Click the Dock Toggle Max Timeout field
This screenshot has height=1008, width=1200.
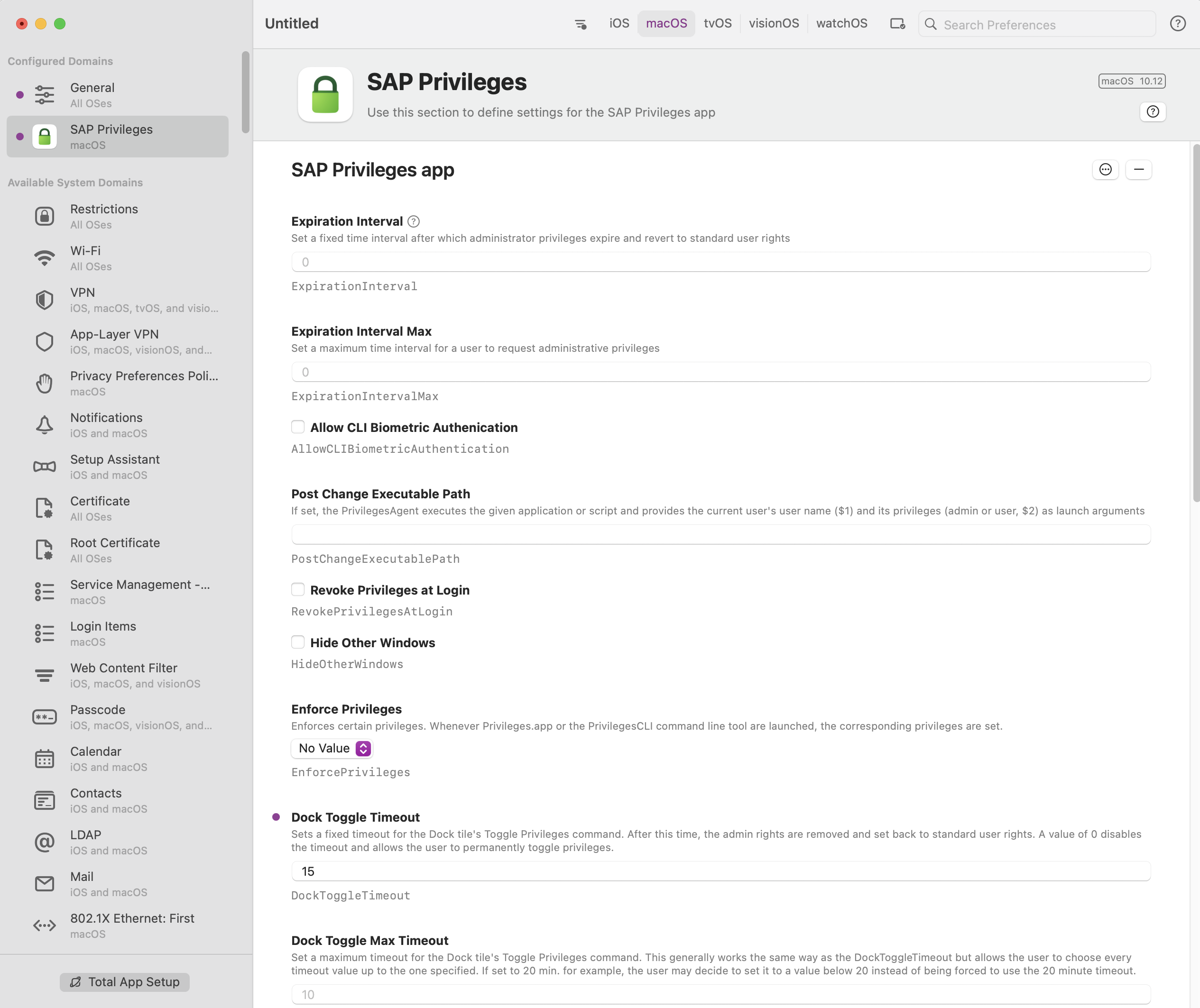coord(720,994)
